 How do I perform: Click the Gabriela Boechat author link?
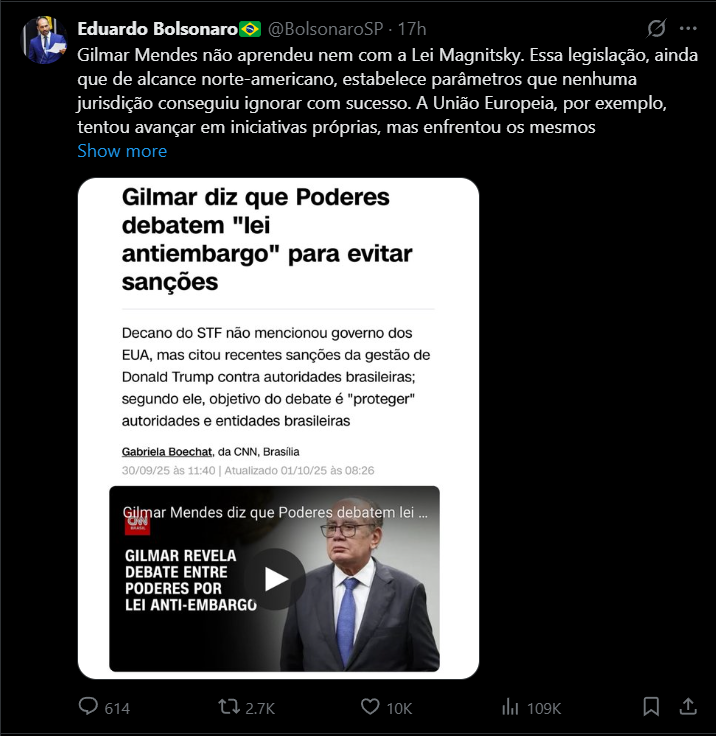pos(167,452)
